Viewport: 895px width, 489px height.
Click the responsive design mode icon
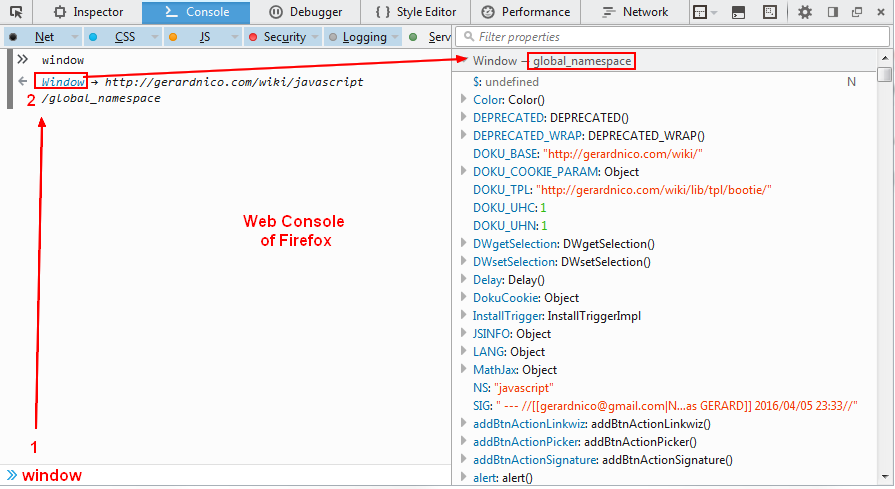click(x=768, y=12)
